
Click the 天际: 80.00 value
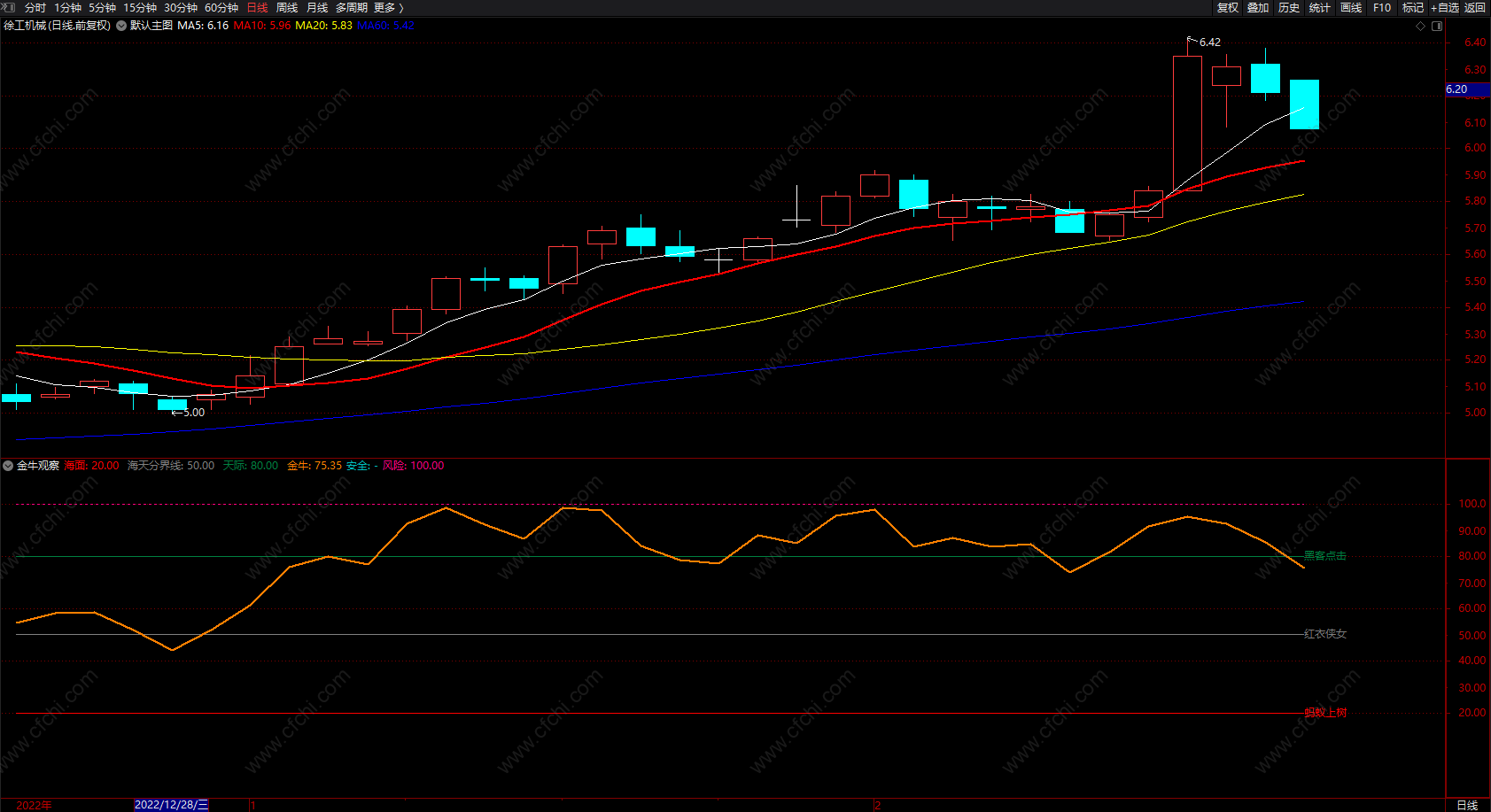pos(251,466)
